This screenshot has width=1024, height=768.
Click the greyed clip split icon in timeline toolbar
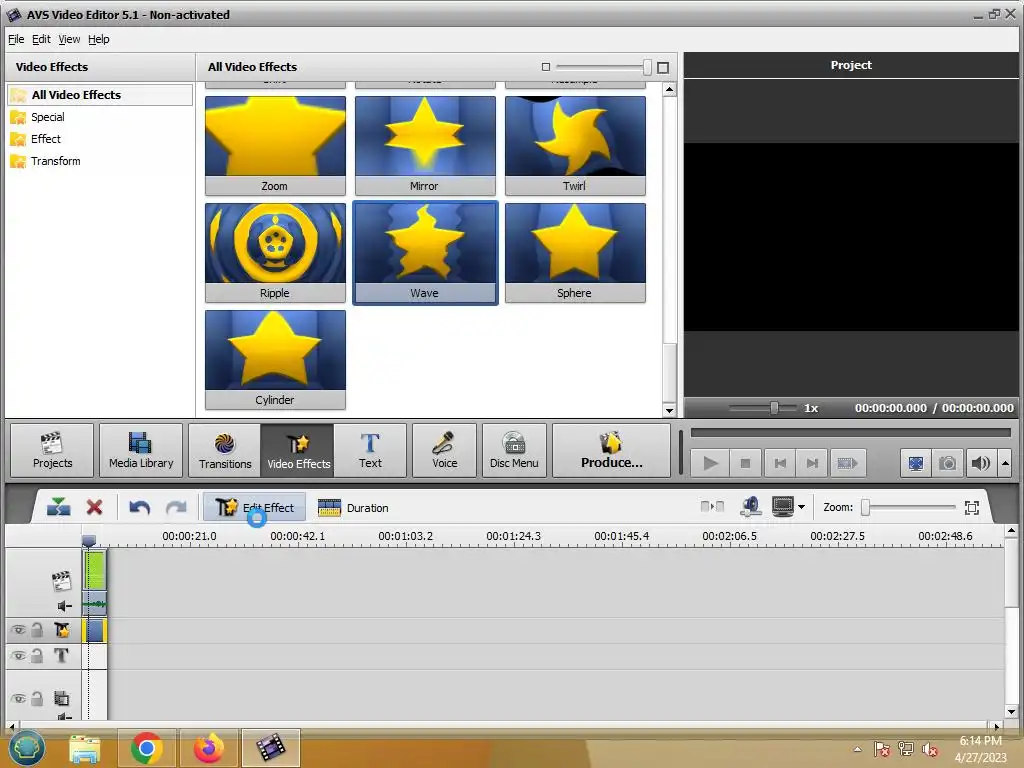click(x=712, y=507)
